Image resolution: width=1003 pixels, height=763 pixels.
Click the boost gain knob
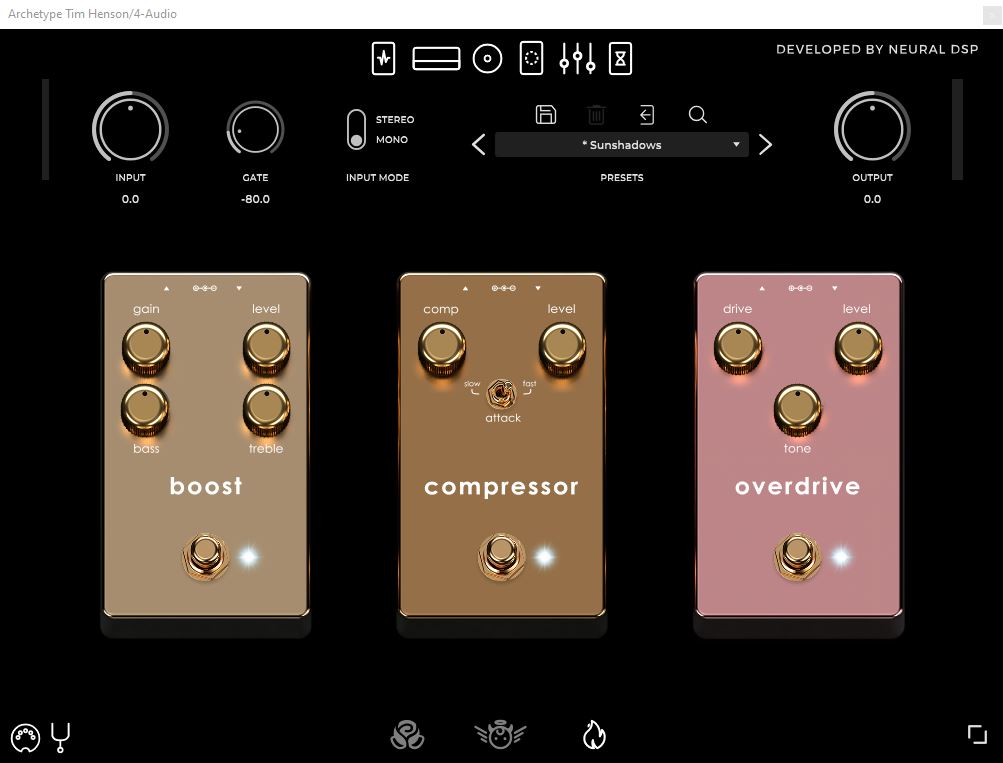(x=146, y=348)
